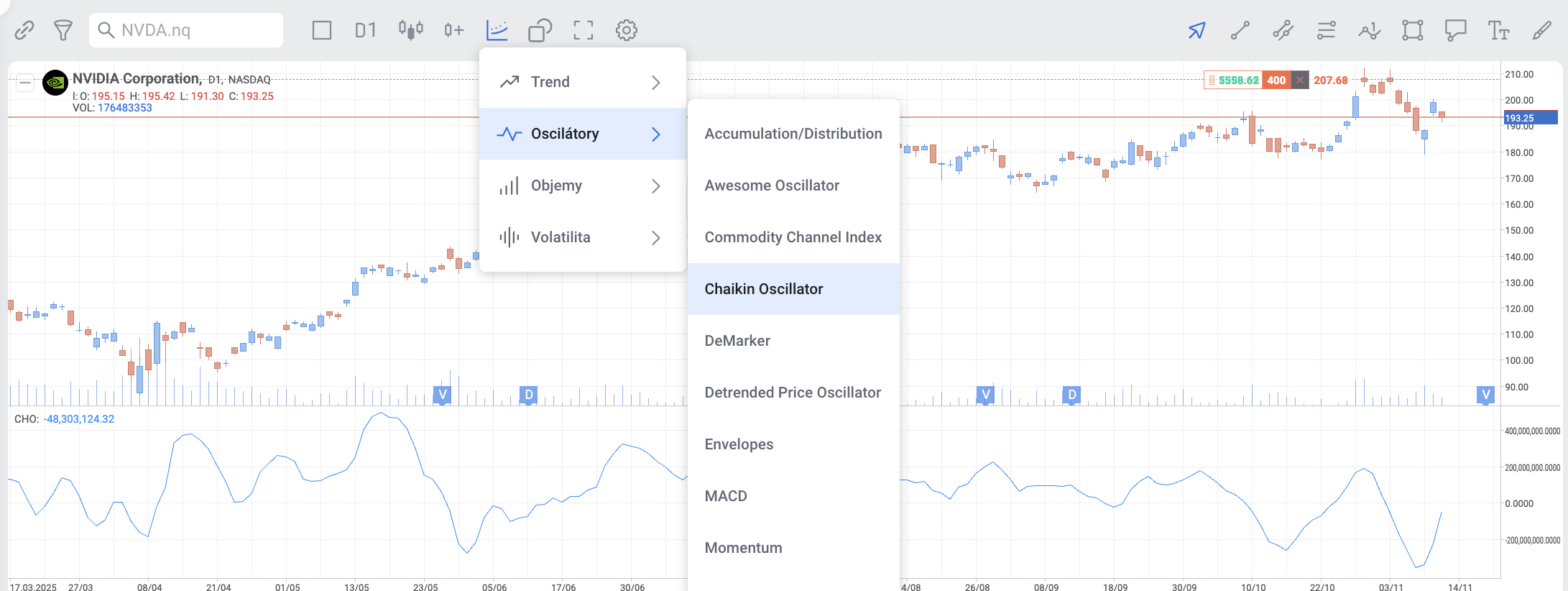Add Awesome Oscillator indicator
Screen dimensions: 1568x591
[793, 185]
